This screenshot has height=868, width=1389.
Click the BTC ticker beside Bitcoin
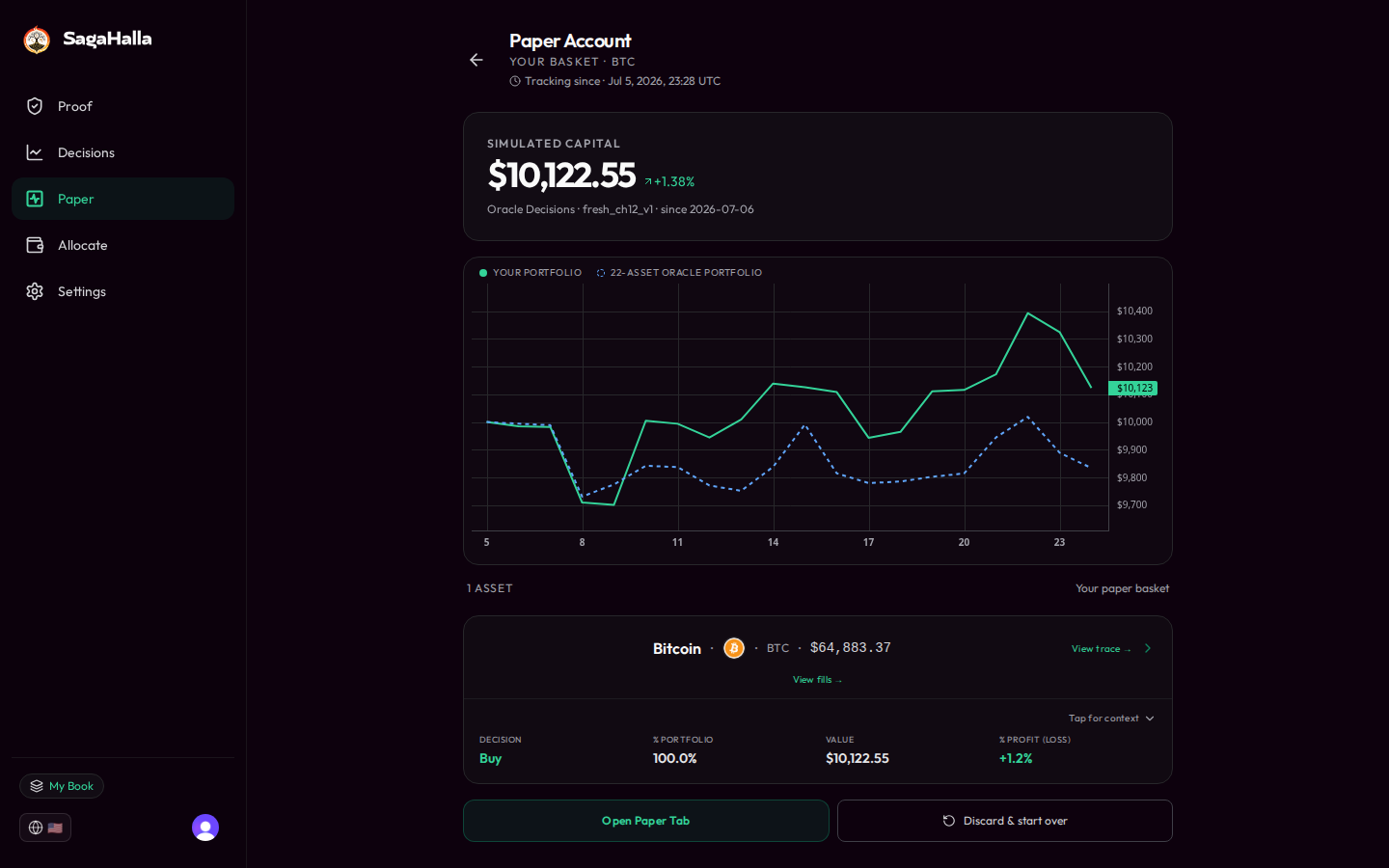pos(777,648)
